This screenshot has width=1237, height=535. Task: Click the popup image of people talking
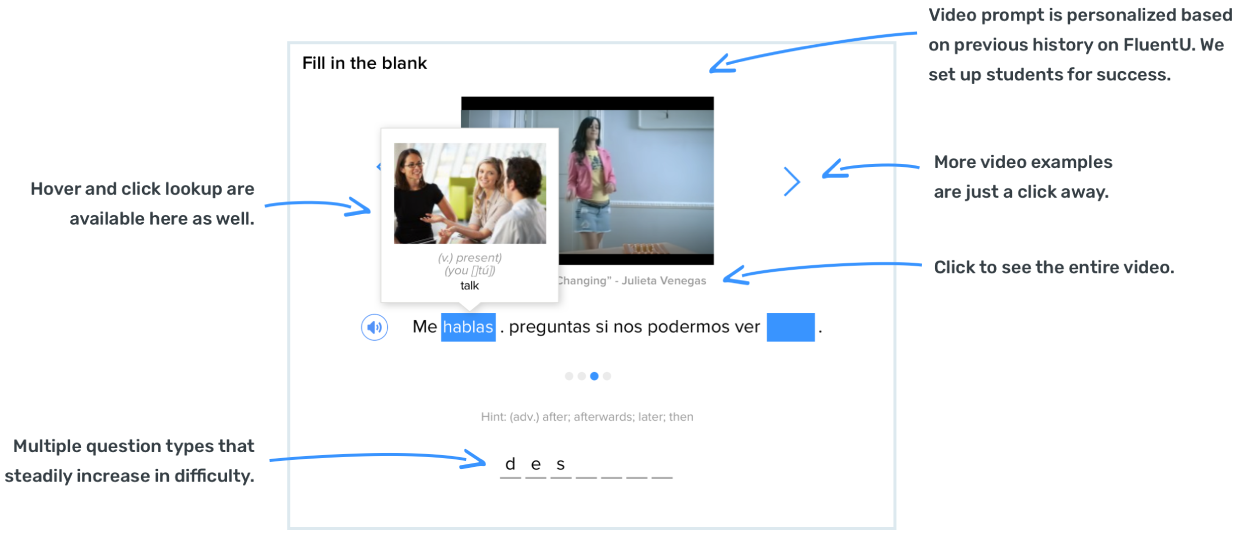coord(469,193)
